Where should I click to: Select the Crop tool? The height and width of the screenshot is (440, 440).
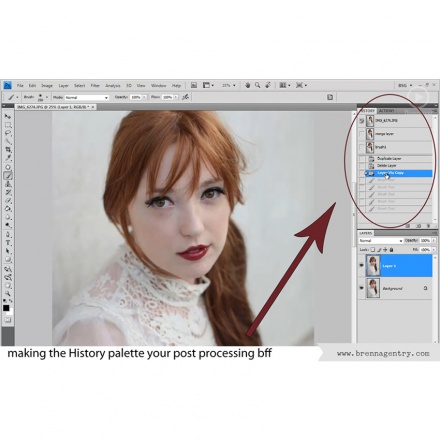[x=8, y=150]
